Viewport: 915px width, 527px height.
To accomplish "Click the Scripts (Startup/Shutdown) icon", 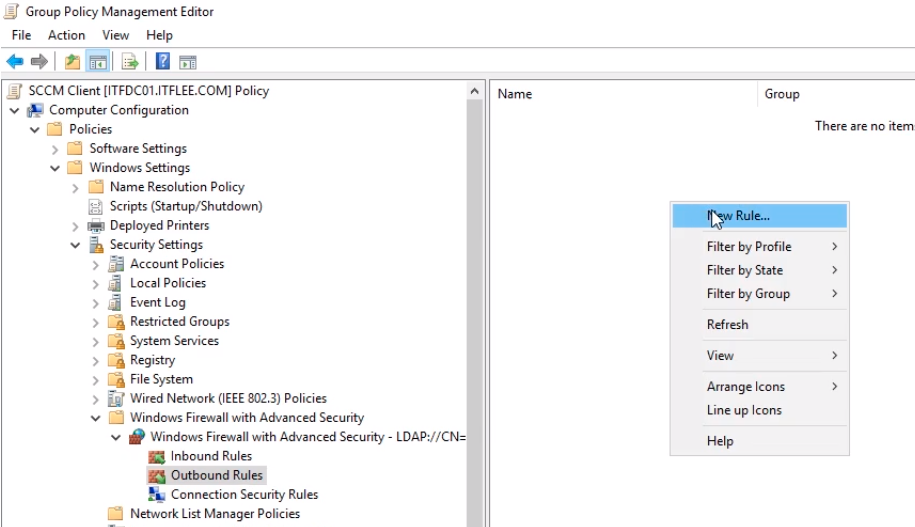I will (x=95, y=206).
